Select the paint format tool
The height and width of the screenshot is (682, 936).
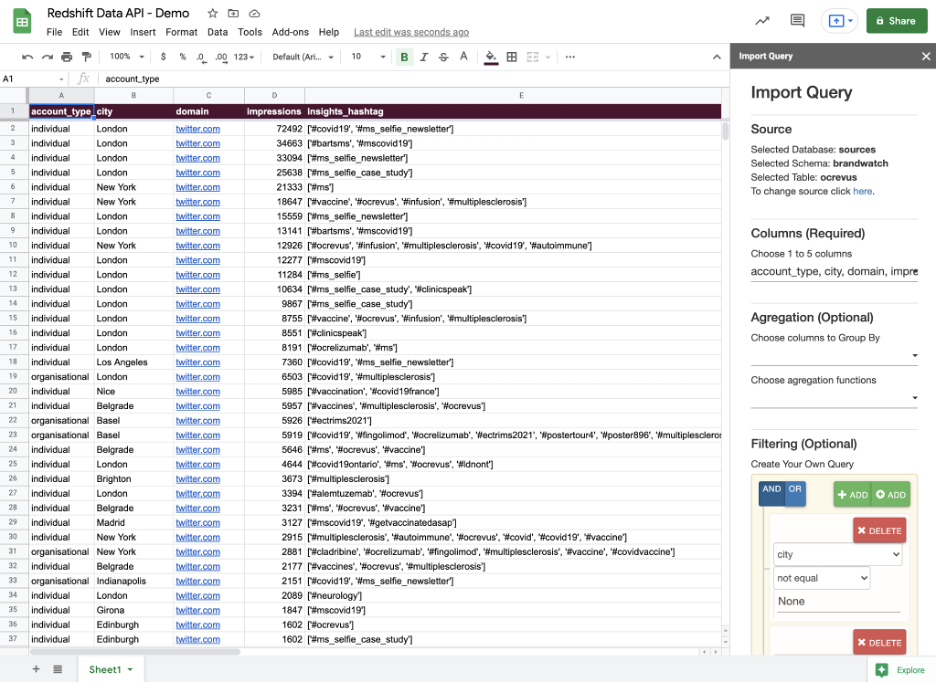pyautogui.click(x=87, y=57)
